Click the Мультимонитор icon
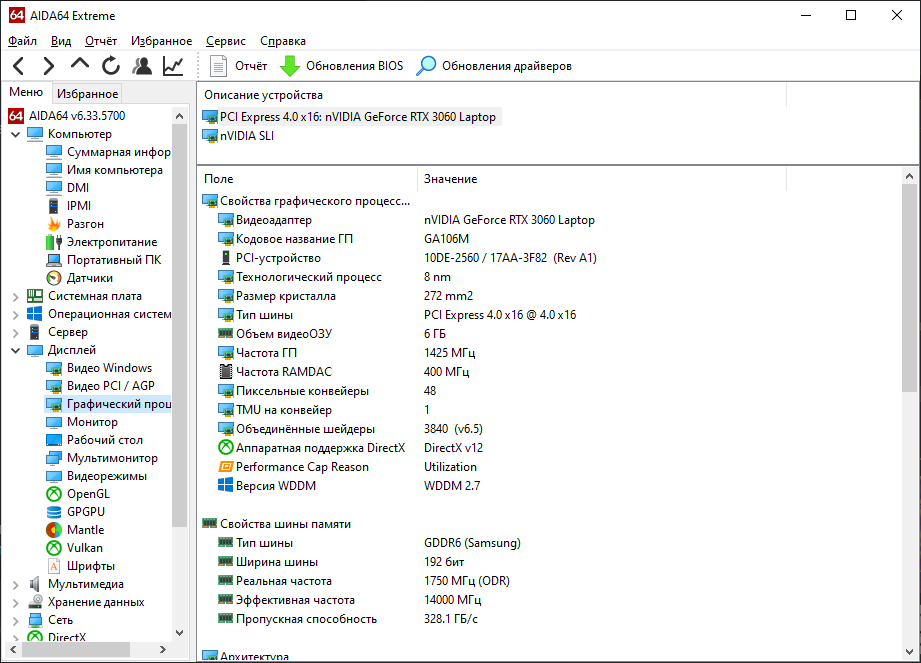921x663 pixels. point(54,458)
